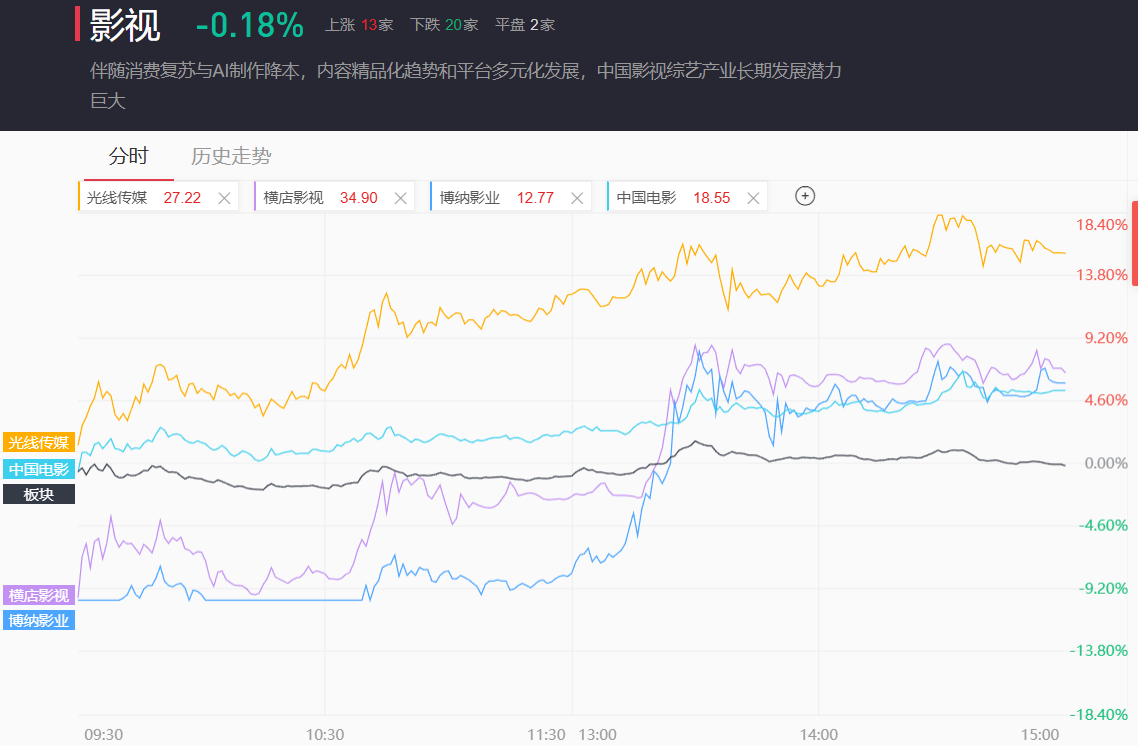
Task: Select the 光线传媒 27.22 stock chip
Action: click(144, 198)
